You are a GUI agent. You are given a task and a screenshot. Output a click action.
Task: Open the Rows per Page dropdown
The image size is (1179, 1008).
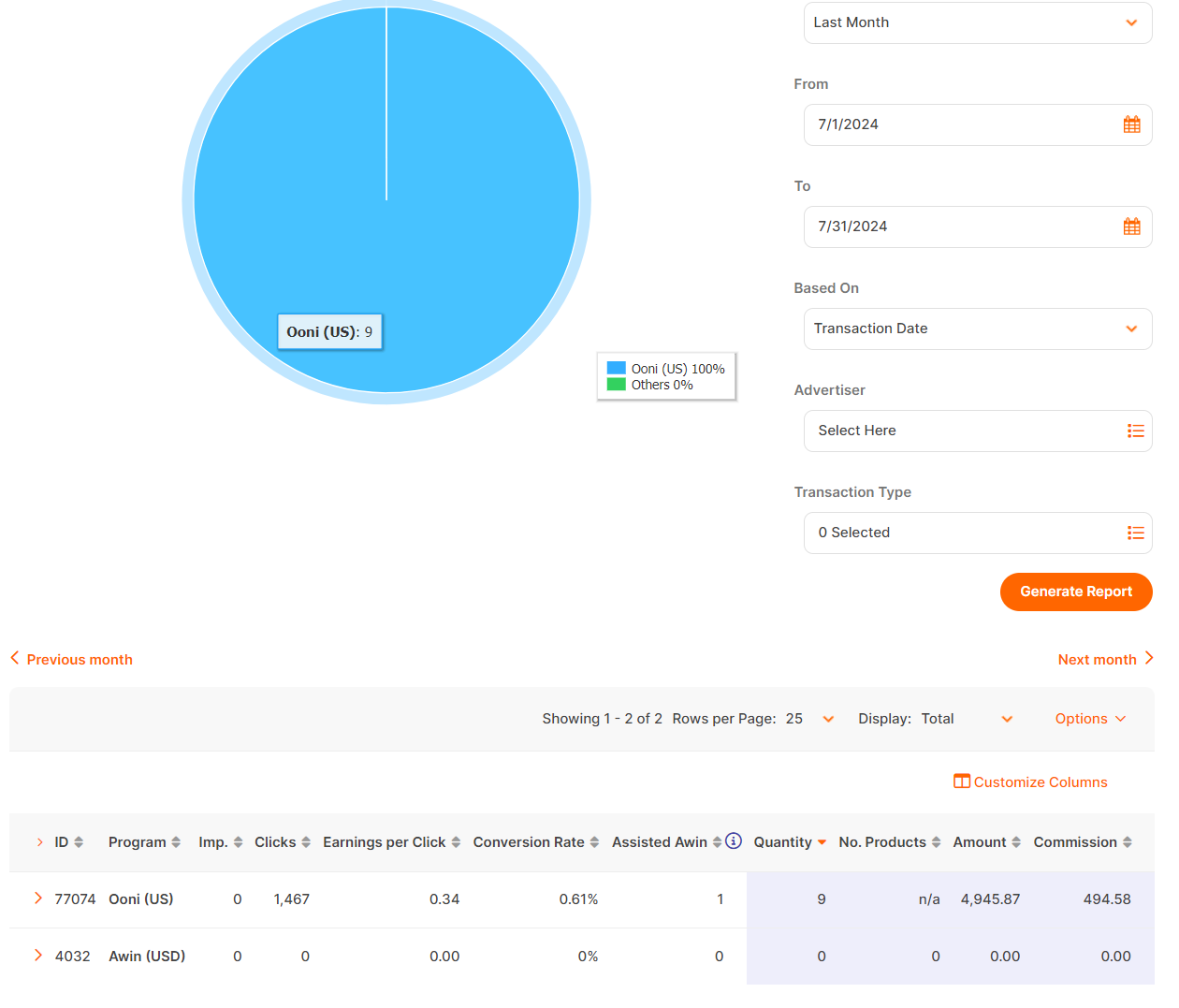click(x=809, y=719)
